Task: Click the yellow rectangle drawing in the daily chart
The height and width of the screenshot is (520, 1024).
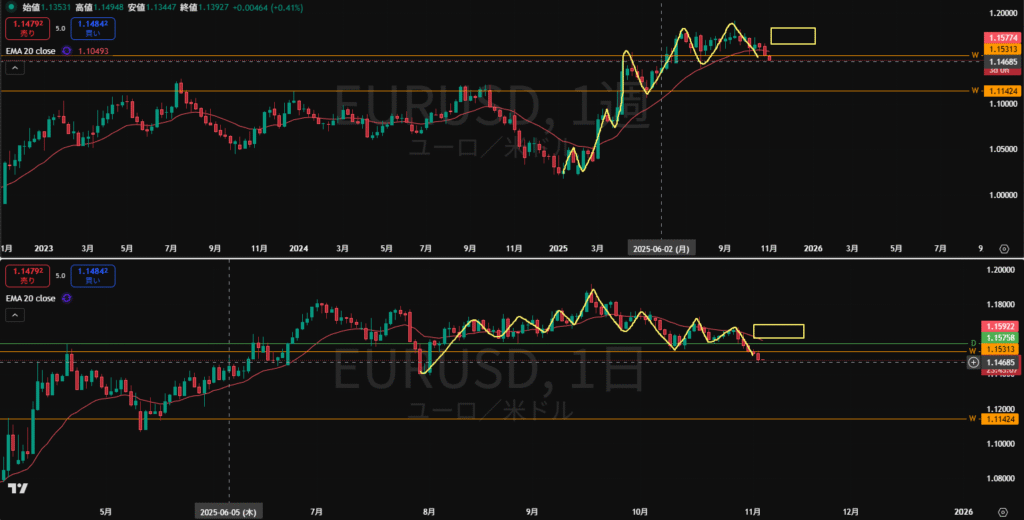Action: click(779, 331)
